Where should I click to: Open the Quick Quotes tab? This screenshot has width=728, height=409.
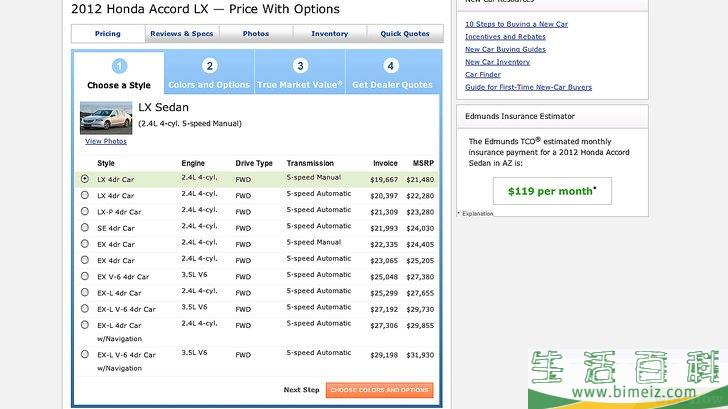click(405, 33)
